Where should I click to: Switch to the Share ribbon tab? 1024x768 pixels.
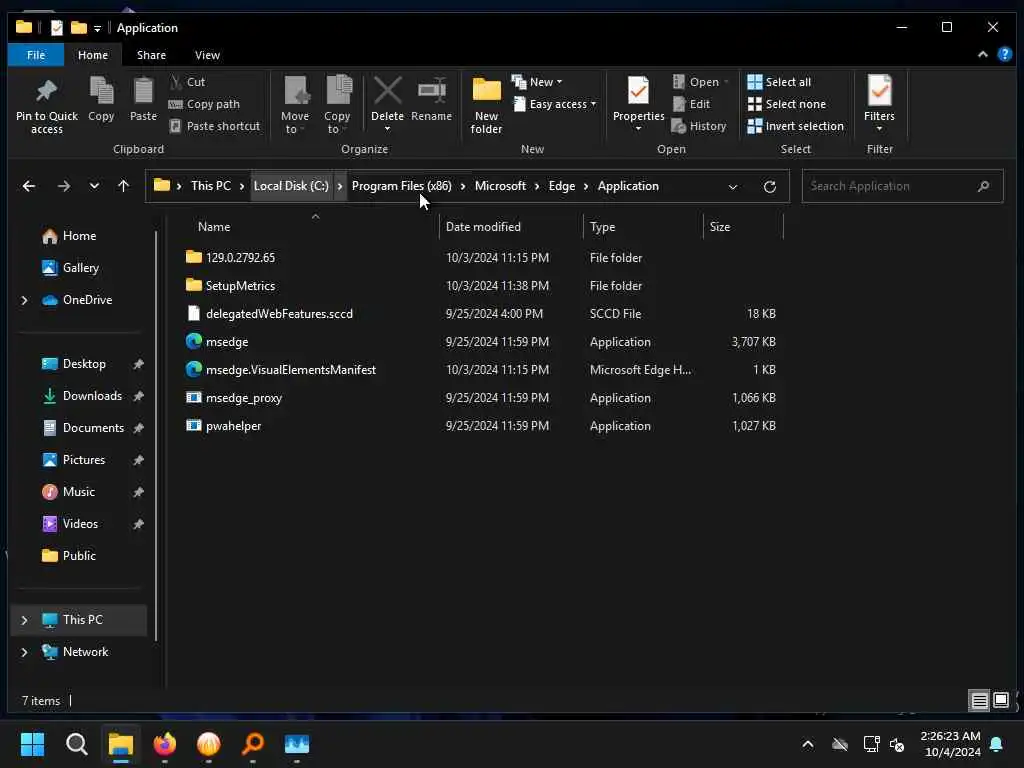(x=152, y=55)
